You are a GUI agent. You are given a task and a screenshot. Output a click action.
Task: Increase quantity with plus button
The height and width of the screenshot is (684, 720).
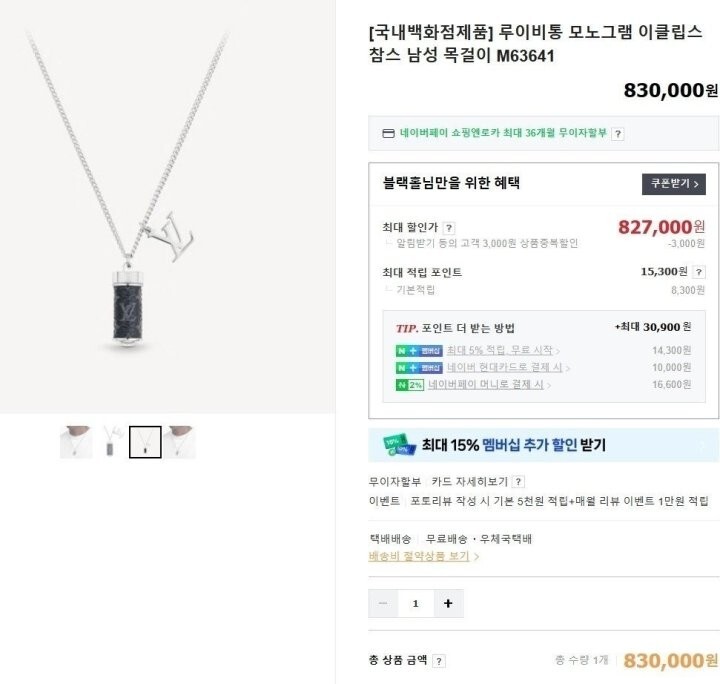click(x=448, y=604)
